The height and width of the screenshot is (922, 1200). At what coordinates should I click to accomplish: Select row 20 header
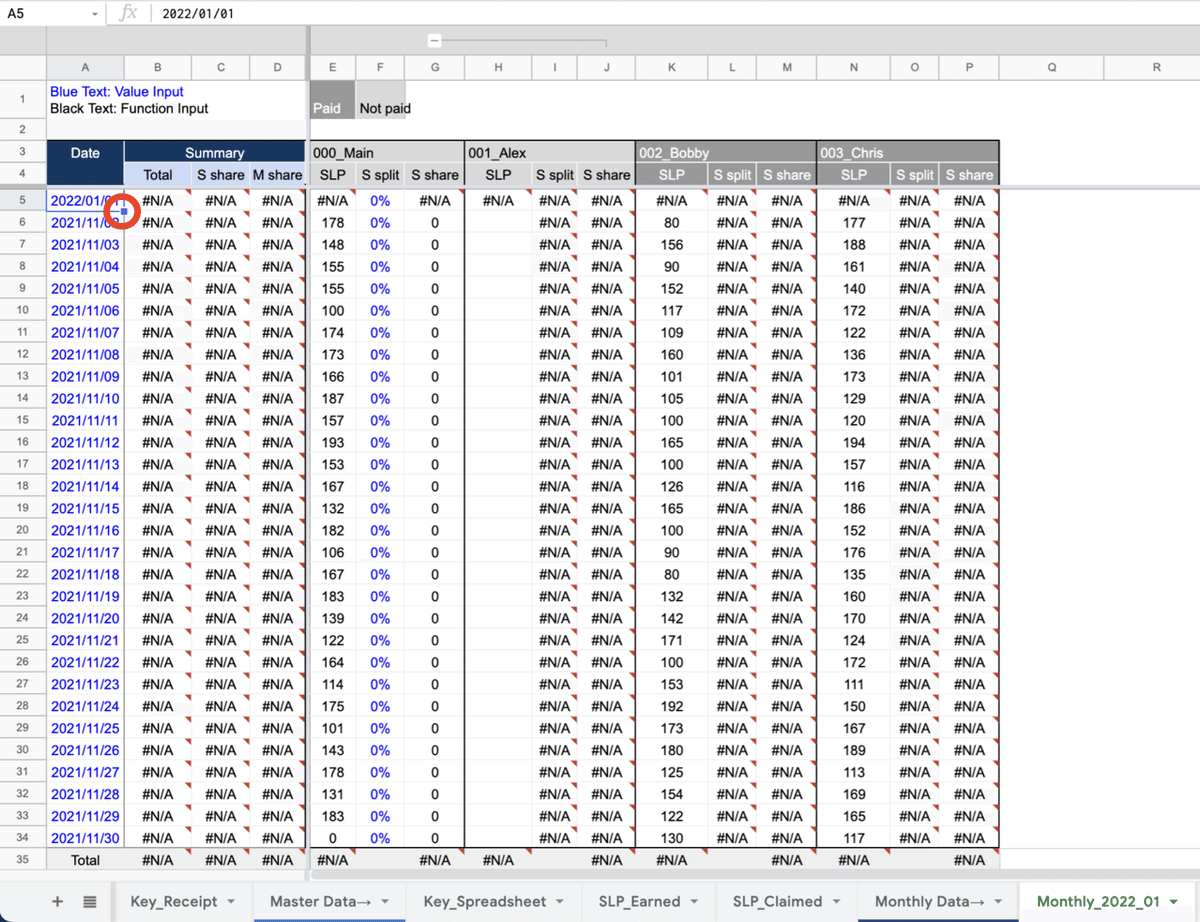(x=23, y=530)
